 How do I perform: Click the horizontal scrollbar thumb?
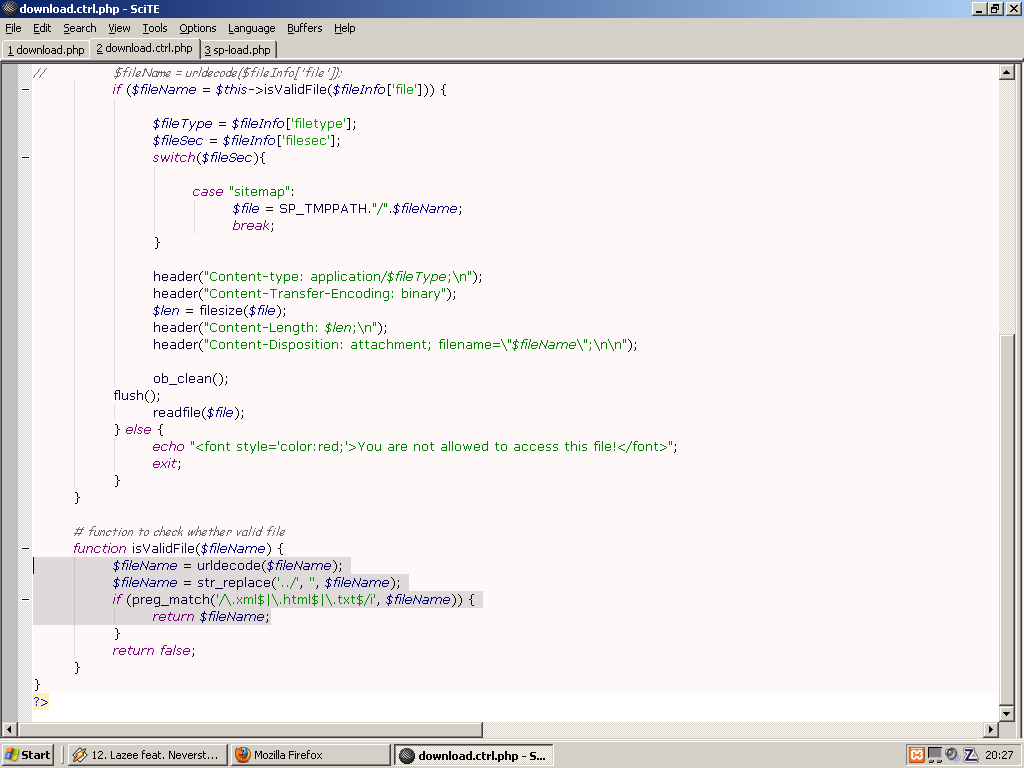(251, 729)
